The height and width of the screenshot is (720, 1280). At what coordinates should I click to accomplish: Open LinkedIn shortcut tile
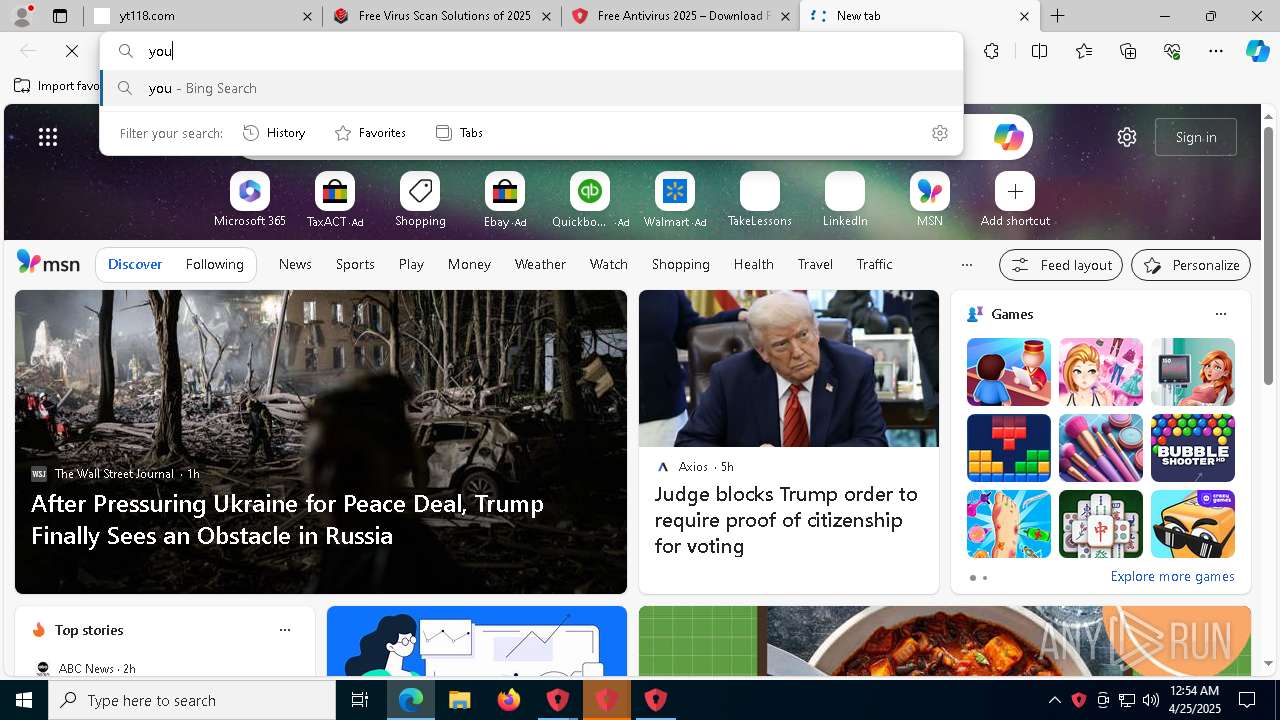pos(845,200)
